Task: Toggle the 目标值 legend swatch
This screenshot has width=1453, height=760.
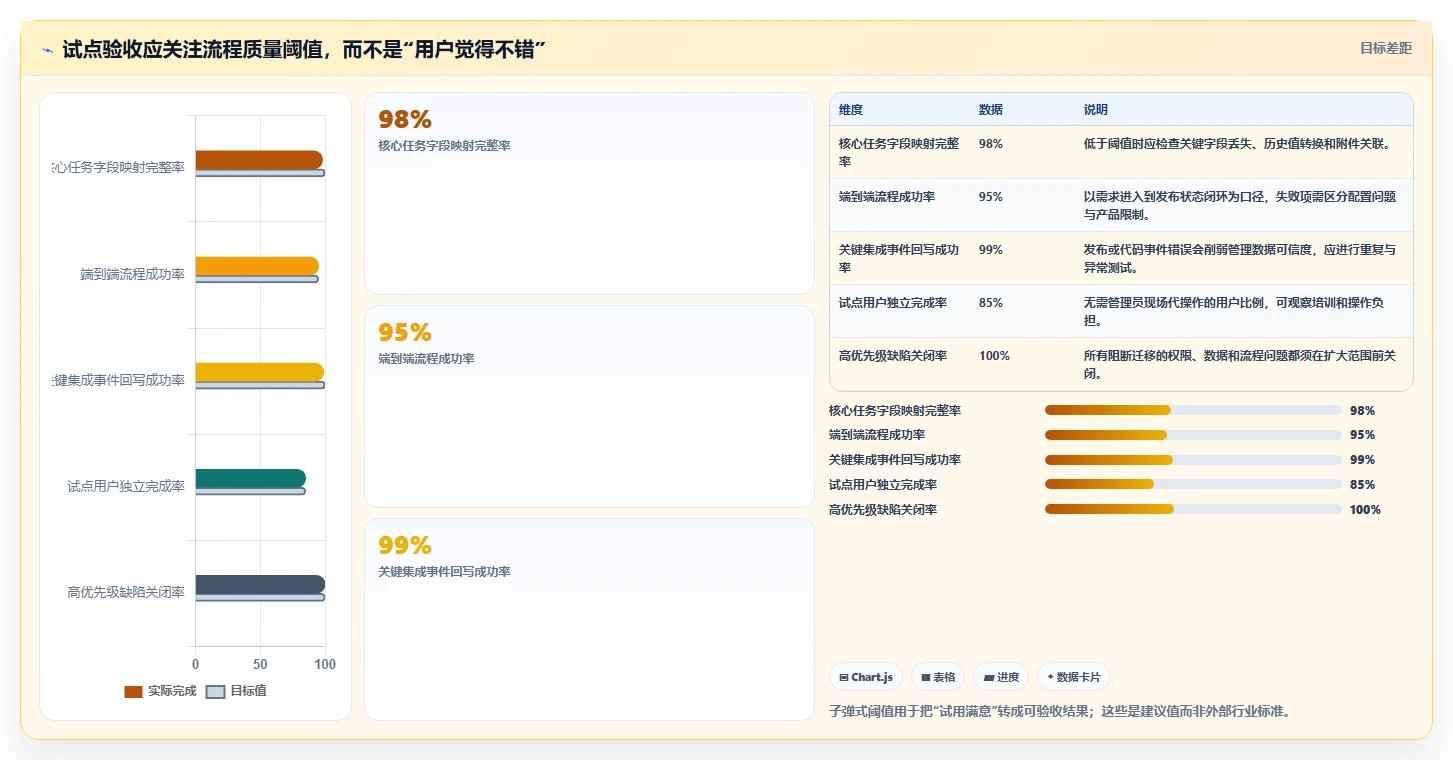Action: 215,691
